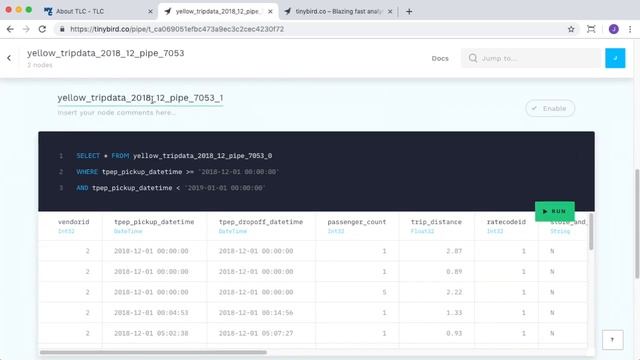Close the About TLC tab
The height and width of the screenshot is (360, 640).
150,11
